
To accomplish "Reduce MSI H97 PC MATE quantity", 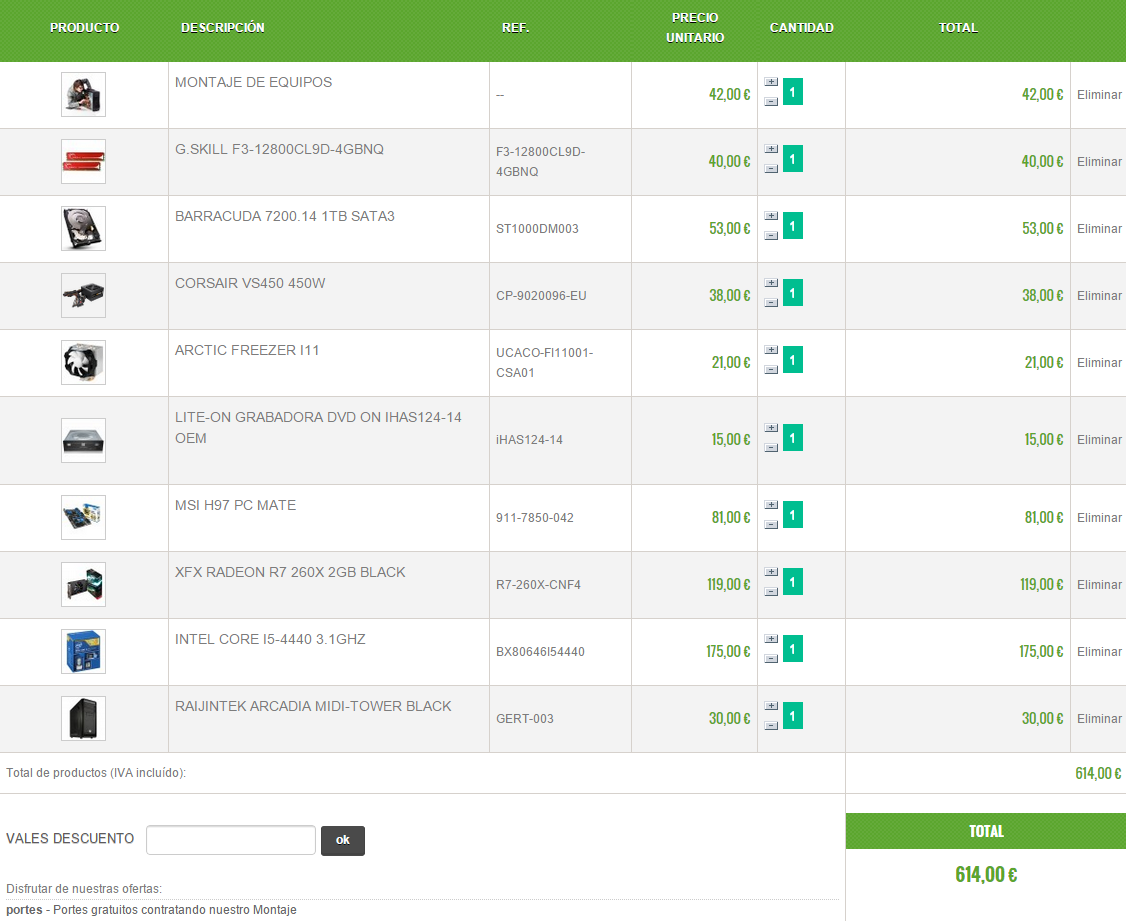I will (x=771, y=525).
